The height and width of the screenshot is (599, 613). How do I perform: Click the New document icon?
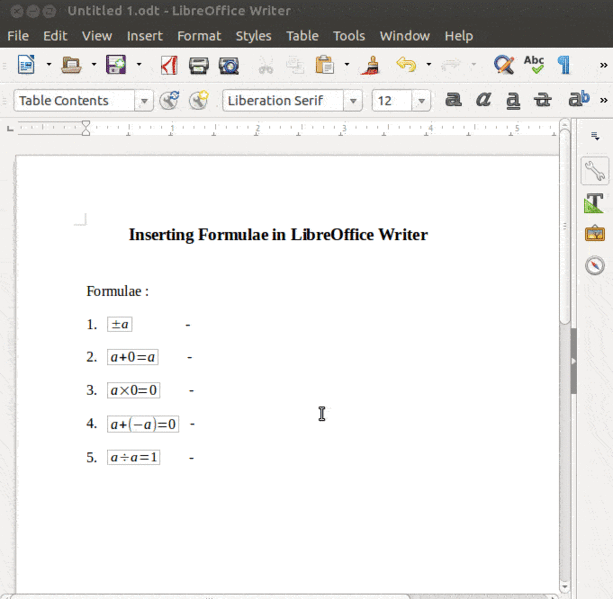(x=26, y=65)
